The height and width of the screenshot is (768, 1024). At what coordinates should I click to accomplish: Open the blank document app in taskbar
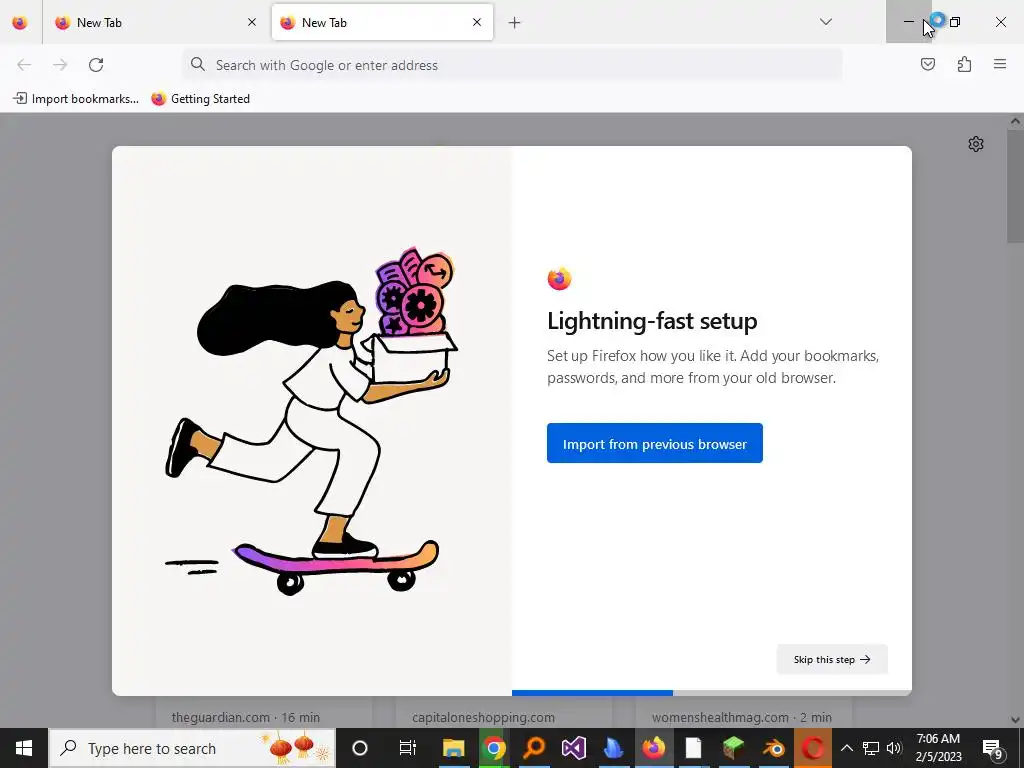click(x=694, y=748)
